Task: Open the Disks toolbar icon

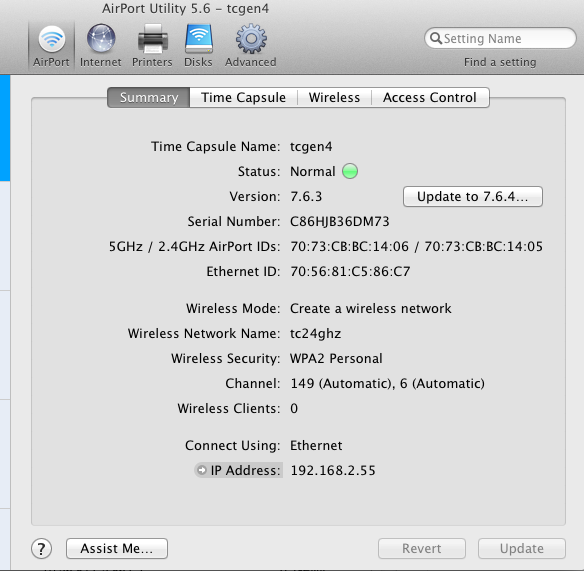Action: [199, 39]
